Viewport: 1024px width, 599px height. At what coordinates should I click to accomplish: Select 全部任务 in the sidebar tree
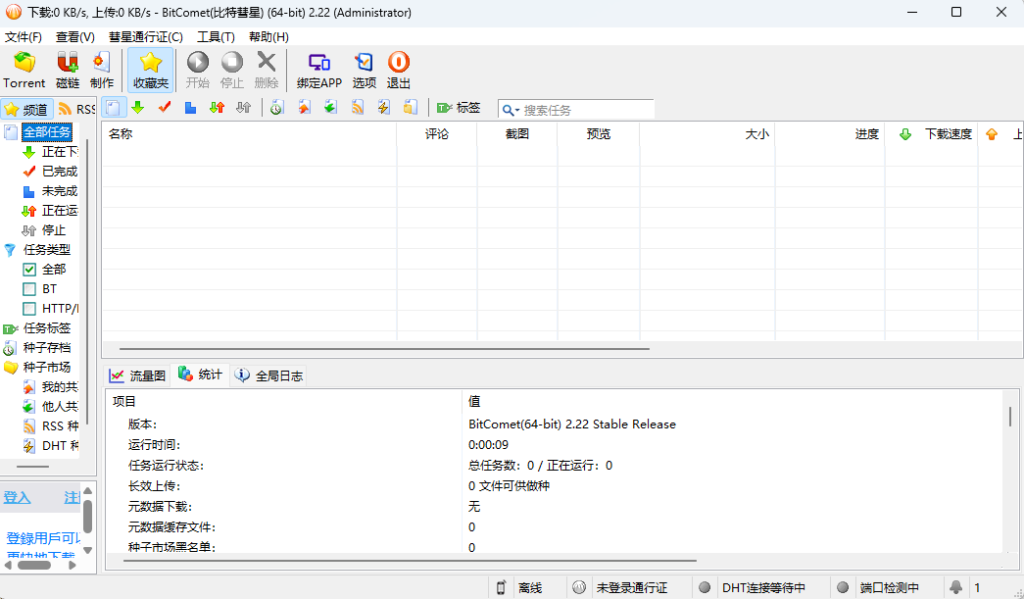pos(47,132)
